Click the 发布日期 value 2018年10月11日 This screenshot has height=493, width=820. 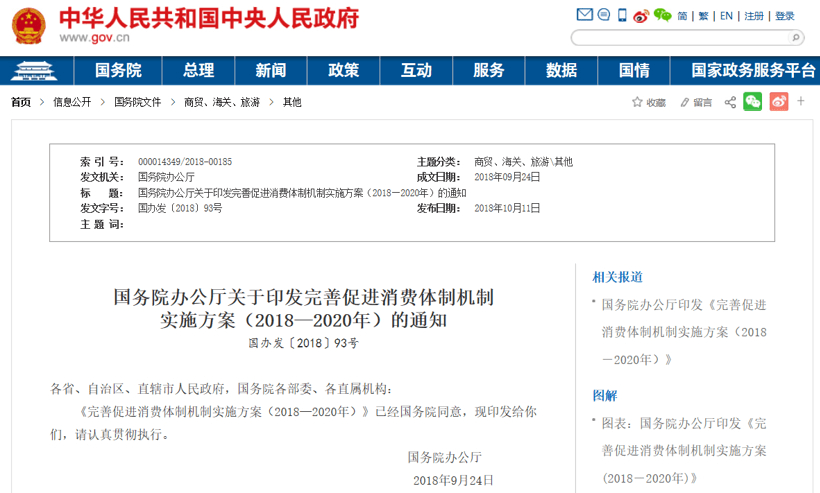pyautogui.click(x=507, y=208)
